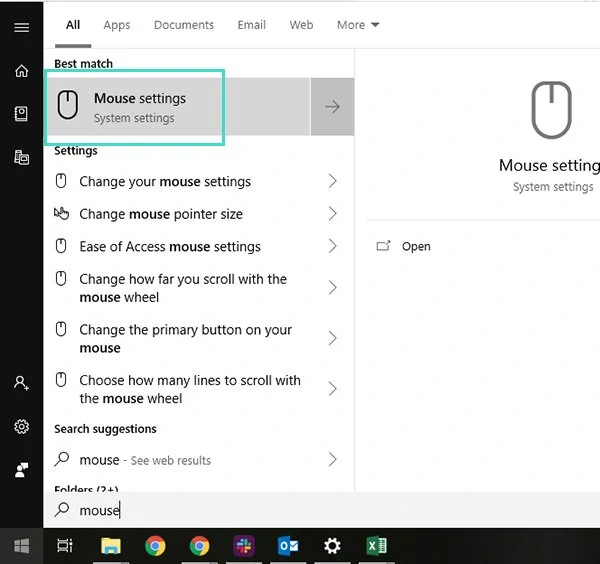Click icon beside 'Change your mouse settings'
Screen dimensions: 600x564
click(x=61, y=181)
